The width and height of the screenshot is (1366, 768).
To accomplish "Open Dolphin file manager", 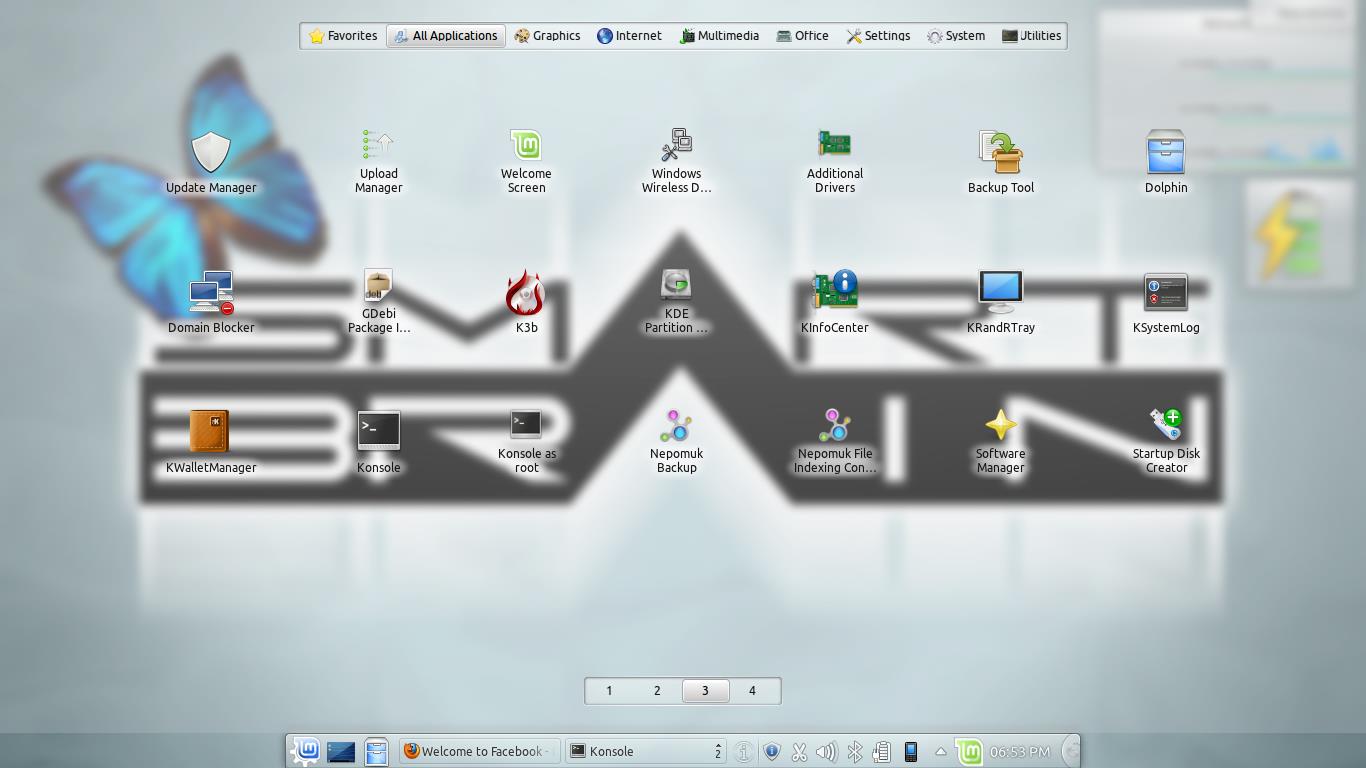I will pyautogui.click(x=1166, y=160).
